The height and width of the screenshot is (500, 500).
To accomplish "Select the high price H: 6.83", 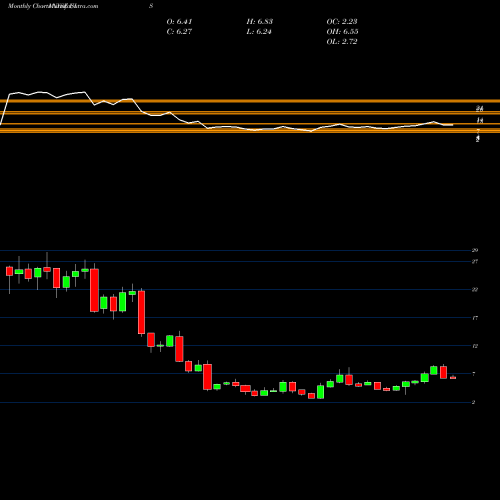I will [260, 22].
